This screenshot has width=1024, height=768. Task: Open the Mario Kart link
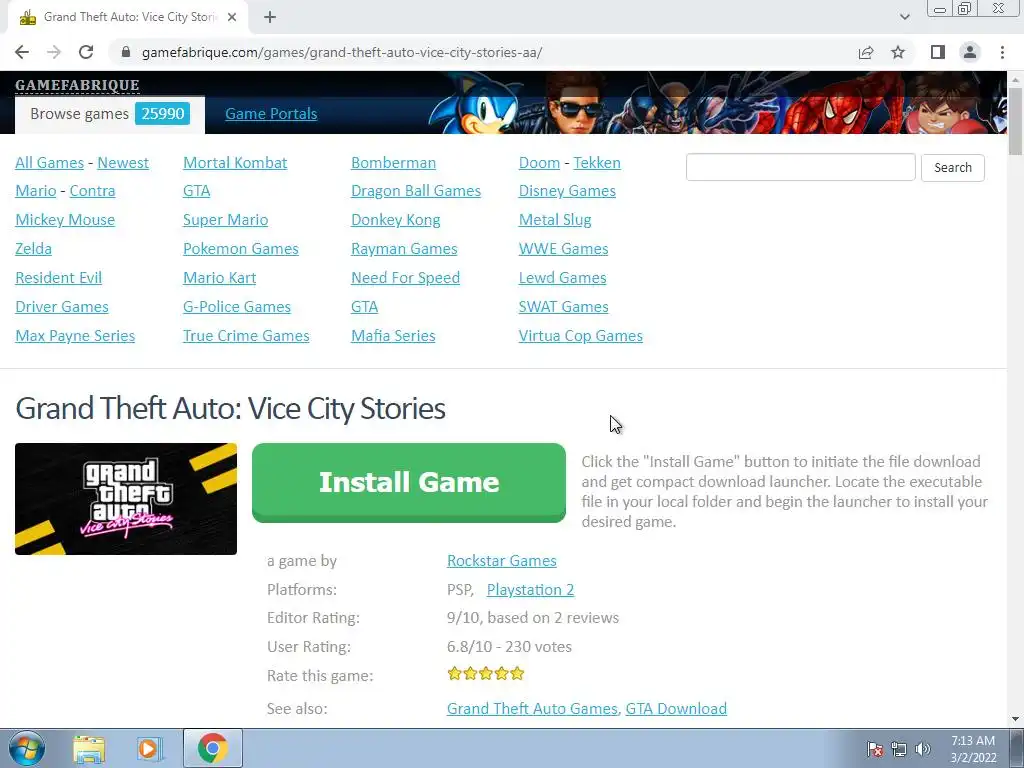coord(219,278)
